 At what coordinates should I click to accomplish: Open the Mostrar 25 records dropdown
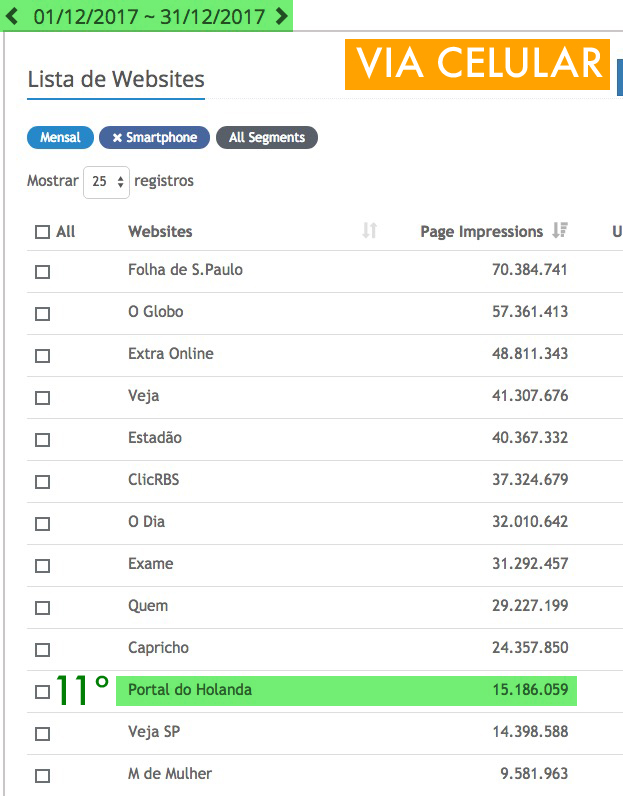pyautogui.click(x=107, y=182)
